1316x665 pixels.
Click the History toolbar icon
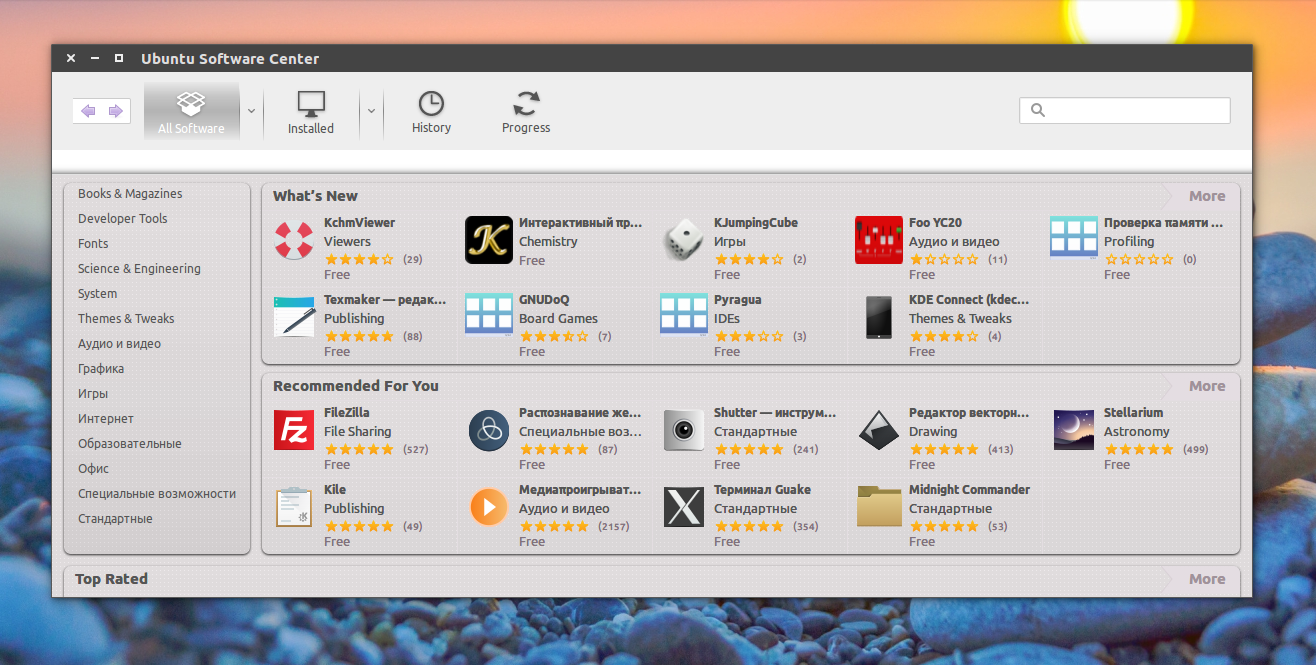click(x=431, y=110)
